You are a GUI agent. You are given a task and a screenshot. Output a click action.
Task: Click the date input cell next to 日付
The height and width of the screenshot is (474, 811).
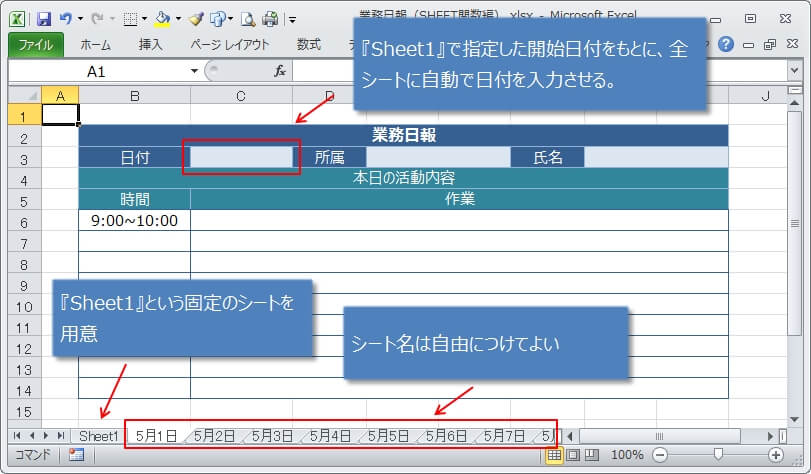(241, 157)
